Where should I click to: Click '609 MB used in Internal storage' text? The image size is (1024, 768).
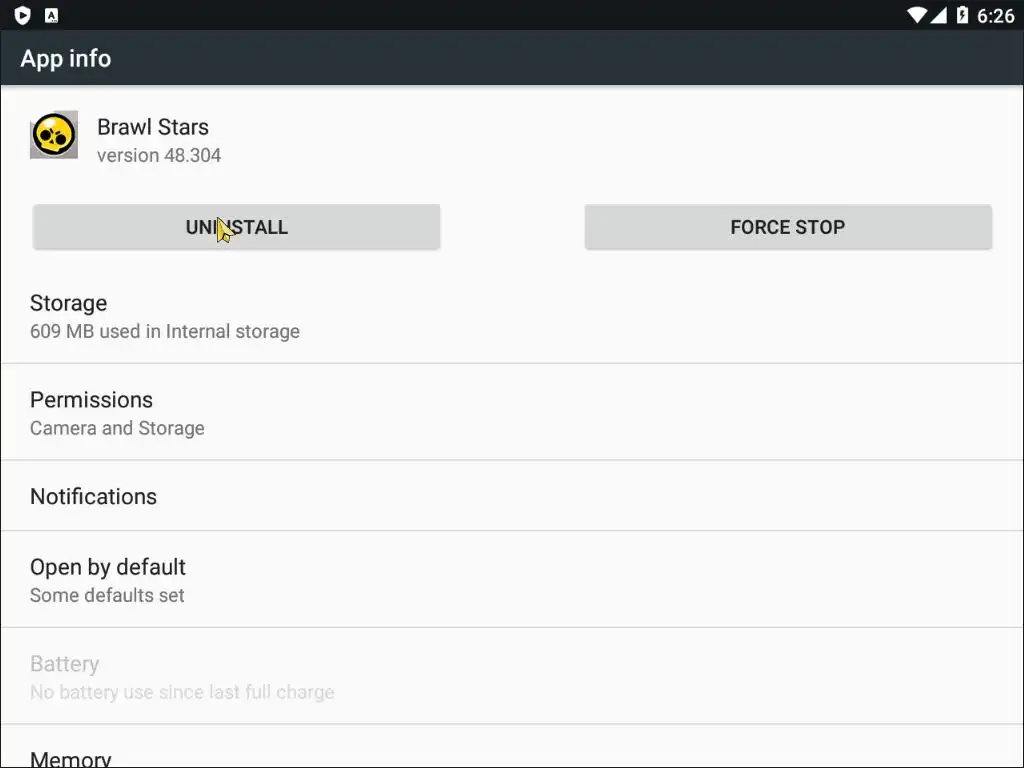coord(165,331)
